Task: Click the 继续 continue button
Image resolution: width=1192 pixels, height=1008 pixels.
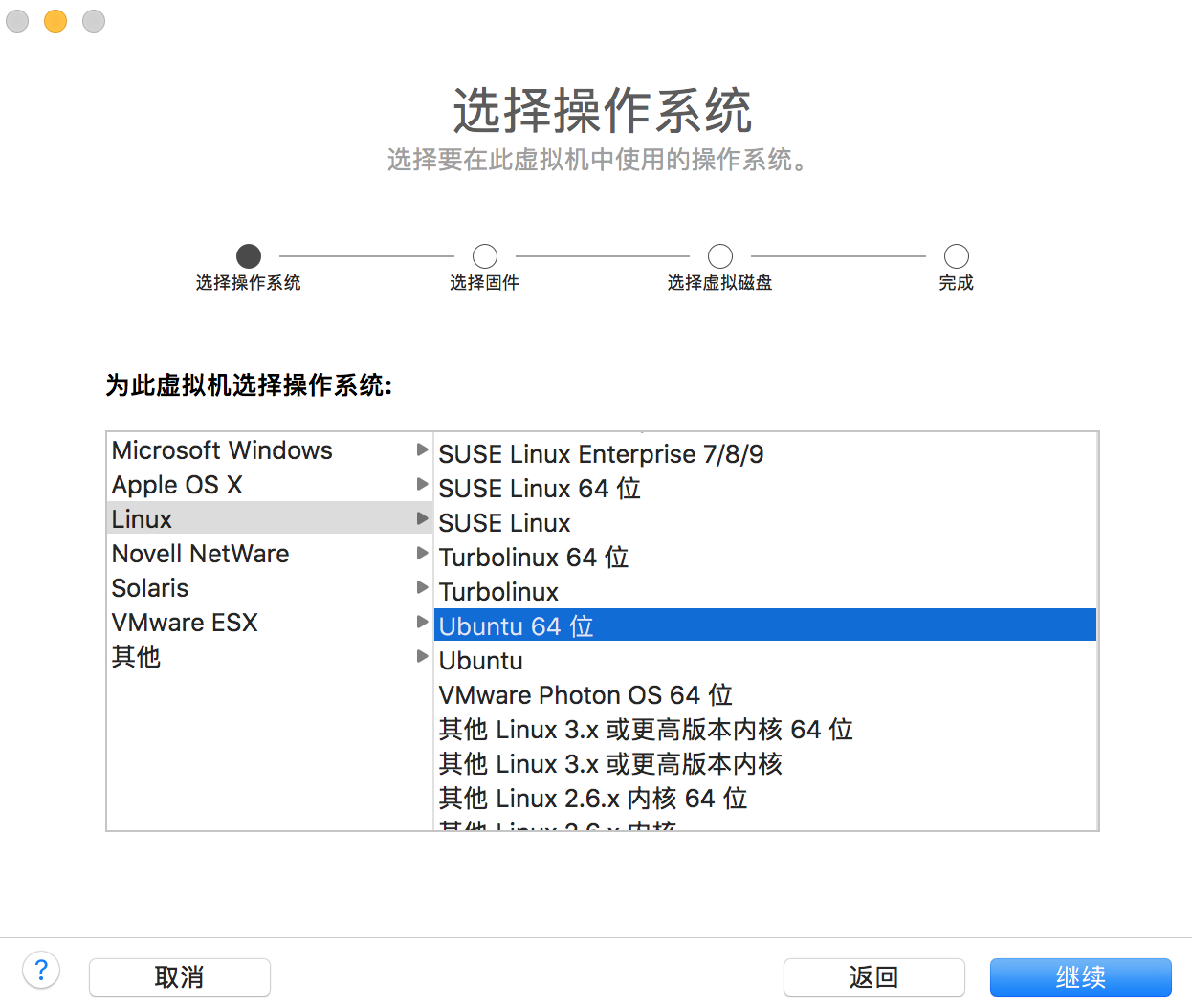Action: click(1081, 977)
